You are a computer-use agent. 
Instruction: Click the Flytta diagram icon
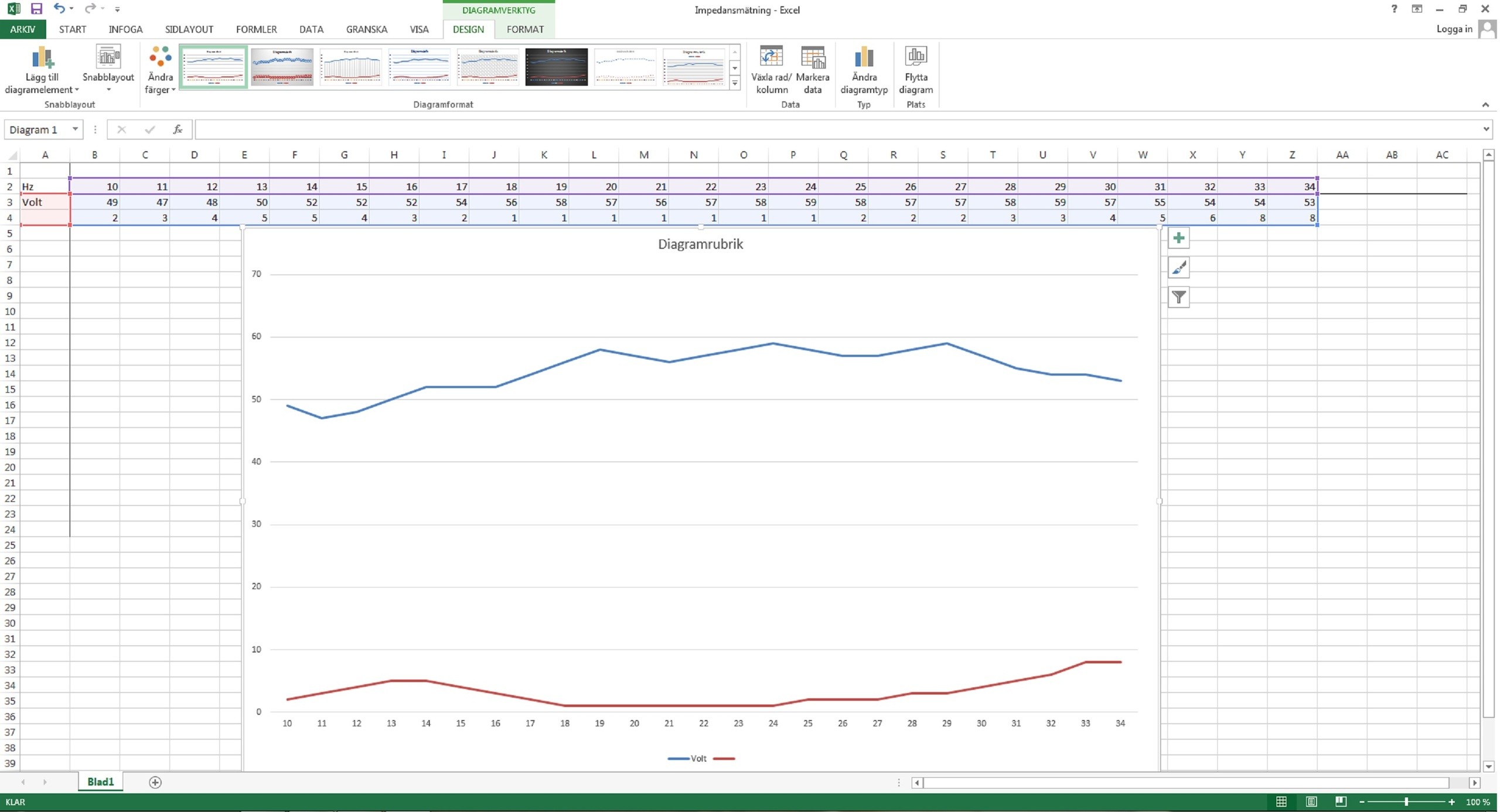(x=916, y=58)
